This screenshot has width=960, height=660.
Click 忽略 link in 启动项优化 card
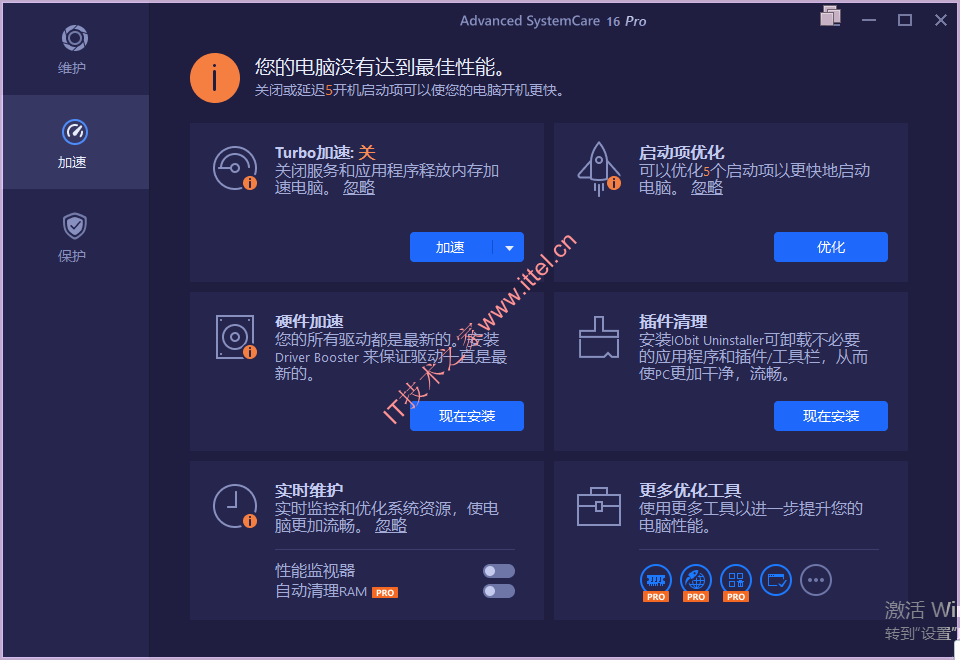(x=707, y=187)
